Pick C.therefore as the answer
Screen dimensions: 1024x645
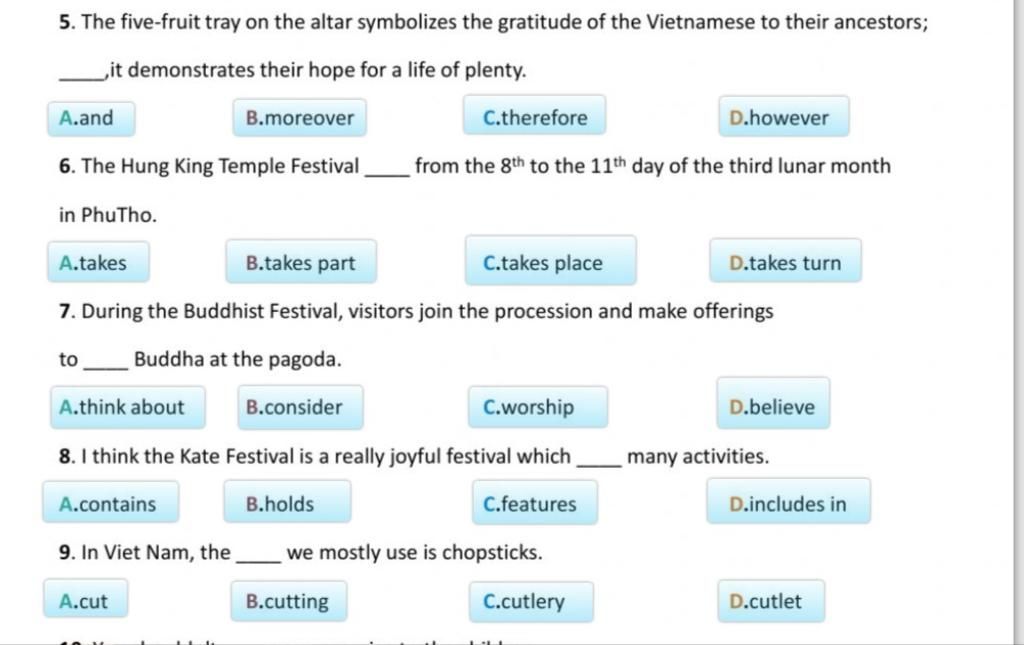(535, 116)
